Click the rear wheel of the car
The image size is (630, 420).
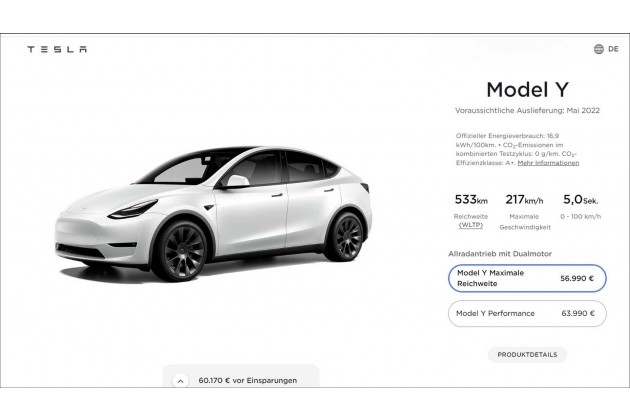tap(344, 236)
